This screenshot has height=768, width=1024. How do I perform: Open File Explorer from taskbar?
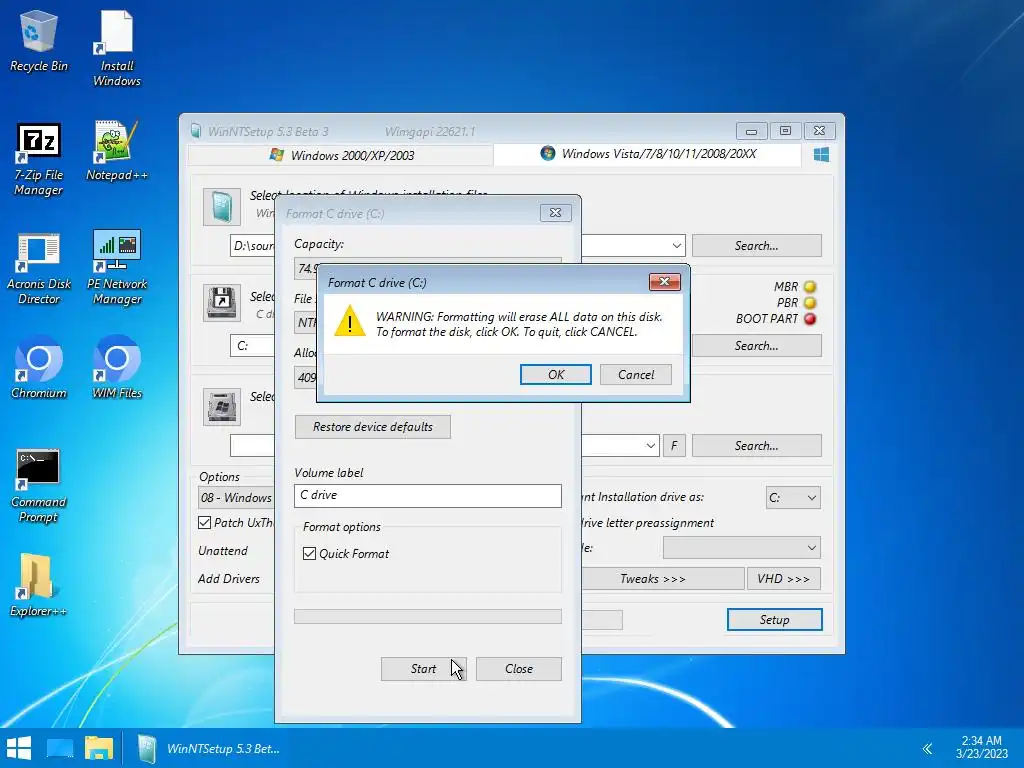tap(99, 748)
